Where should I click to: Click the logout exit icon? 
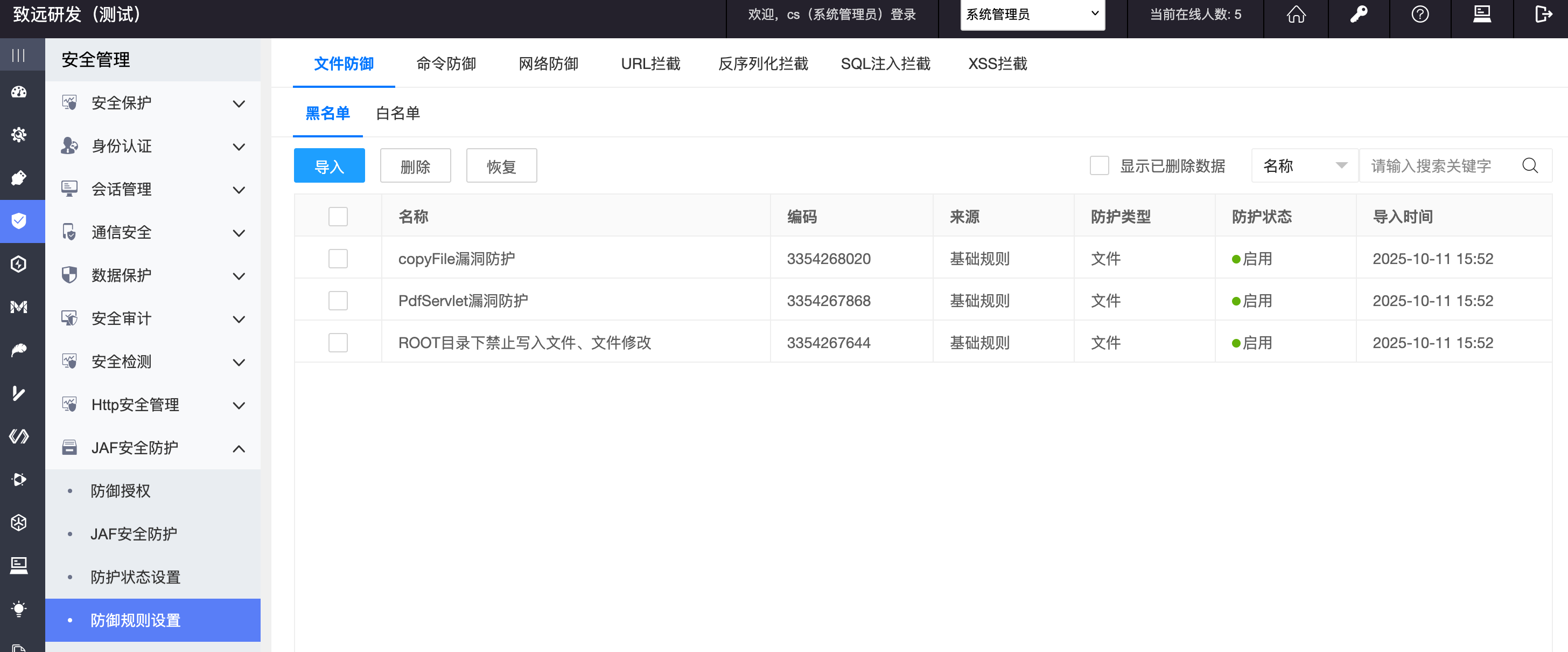(x=1544, y=15)
